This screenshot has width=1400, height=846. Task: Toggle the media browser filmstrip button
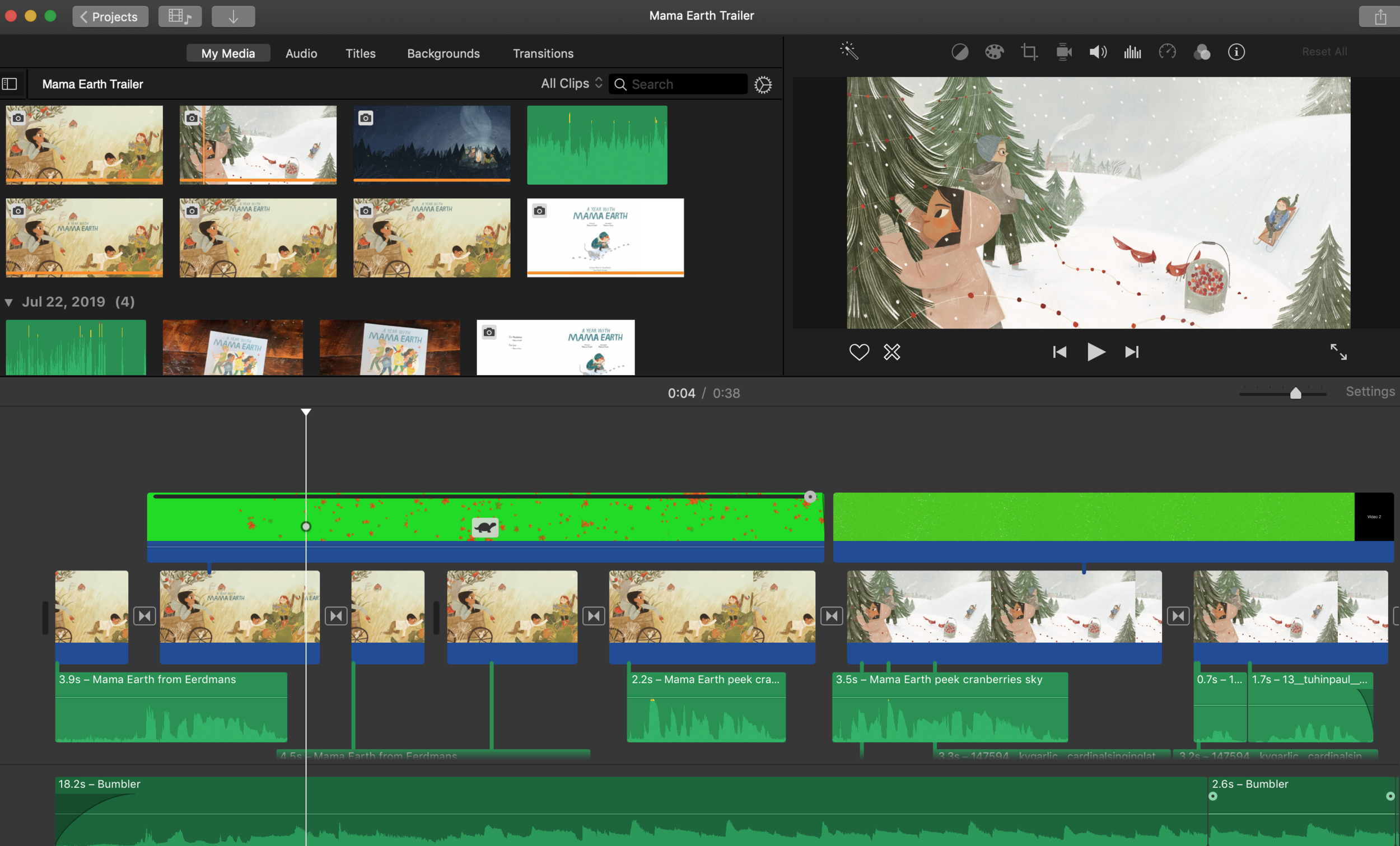tap(180, 16)
